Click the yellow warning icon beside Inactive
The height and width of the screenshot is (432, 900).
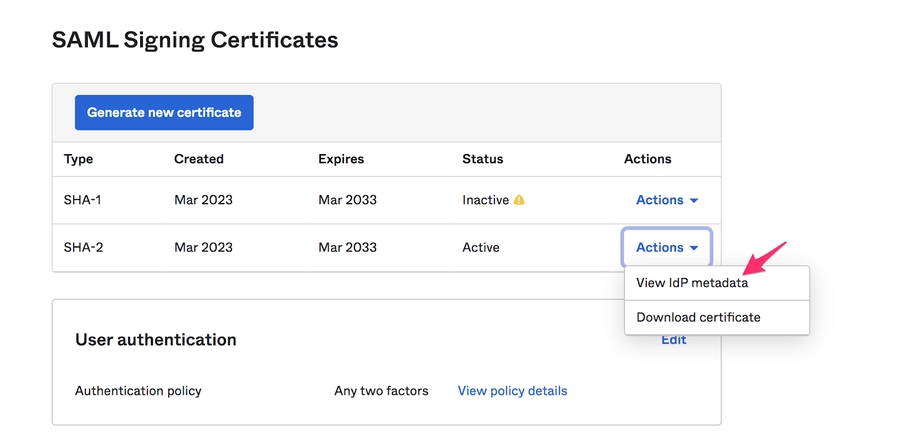[x=519, y=200]
